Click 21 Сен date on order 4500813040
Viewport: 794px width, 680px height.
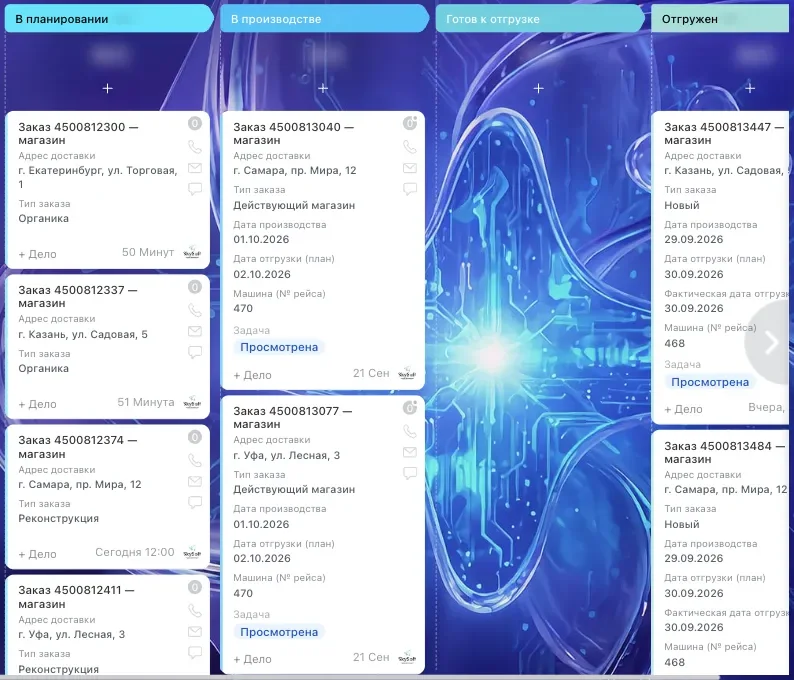pyautogui.click(x=371, y=373)
